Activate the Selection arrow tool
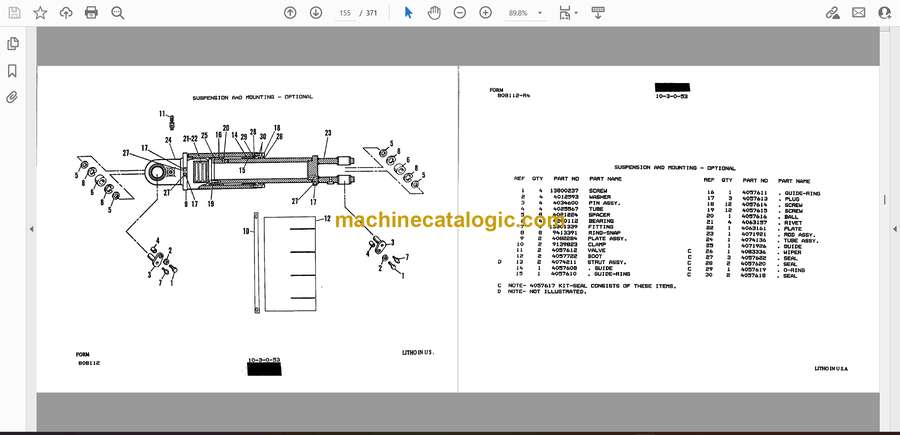 point(408,13)
